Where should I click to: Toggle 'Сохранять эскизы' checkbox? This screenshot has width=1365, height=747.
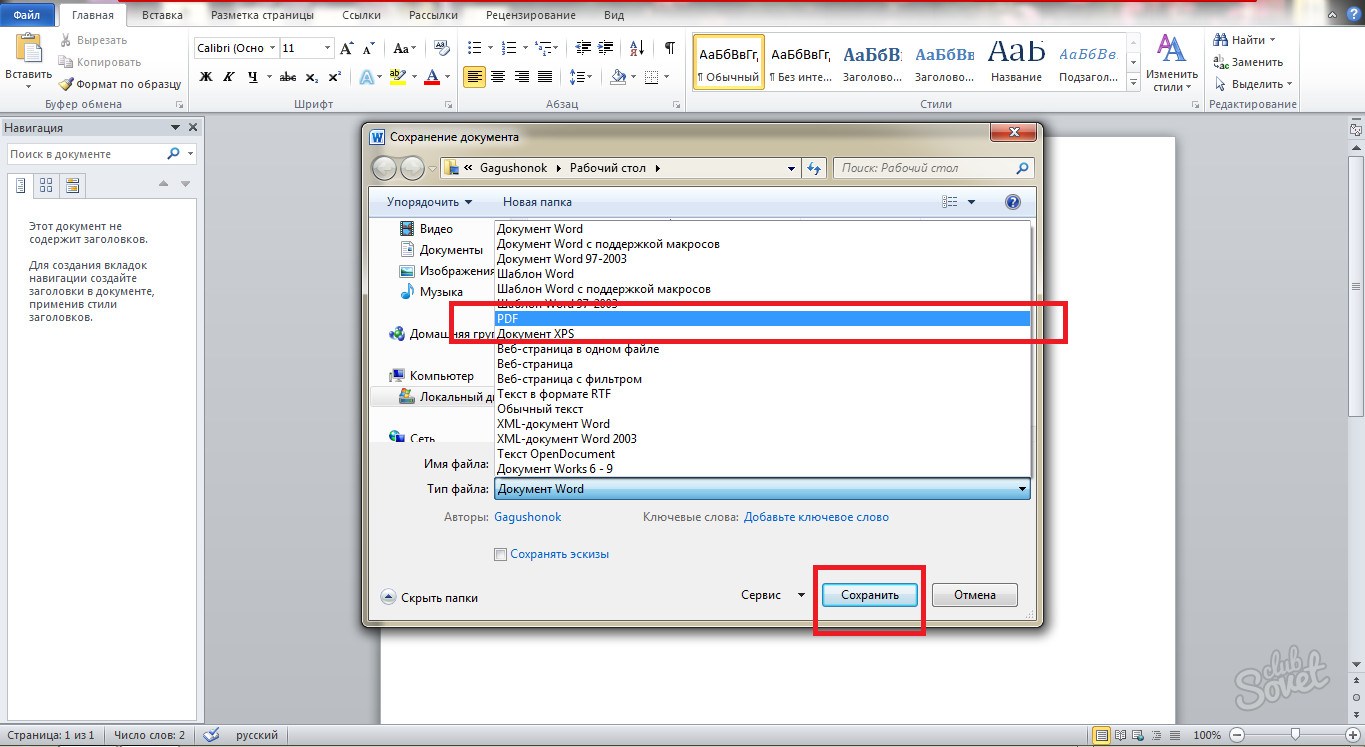tap(500, 554)
